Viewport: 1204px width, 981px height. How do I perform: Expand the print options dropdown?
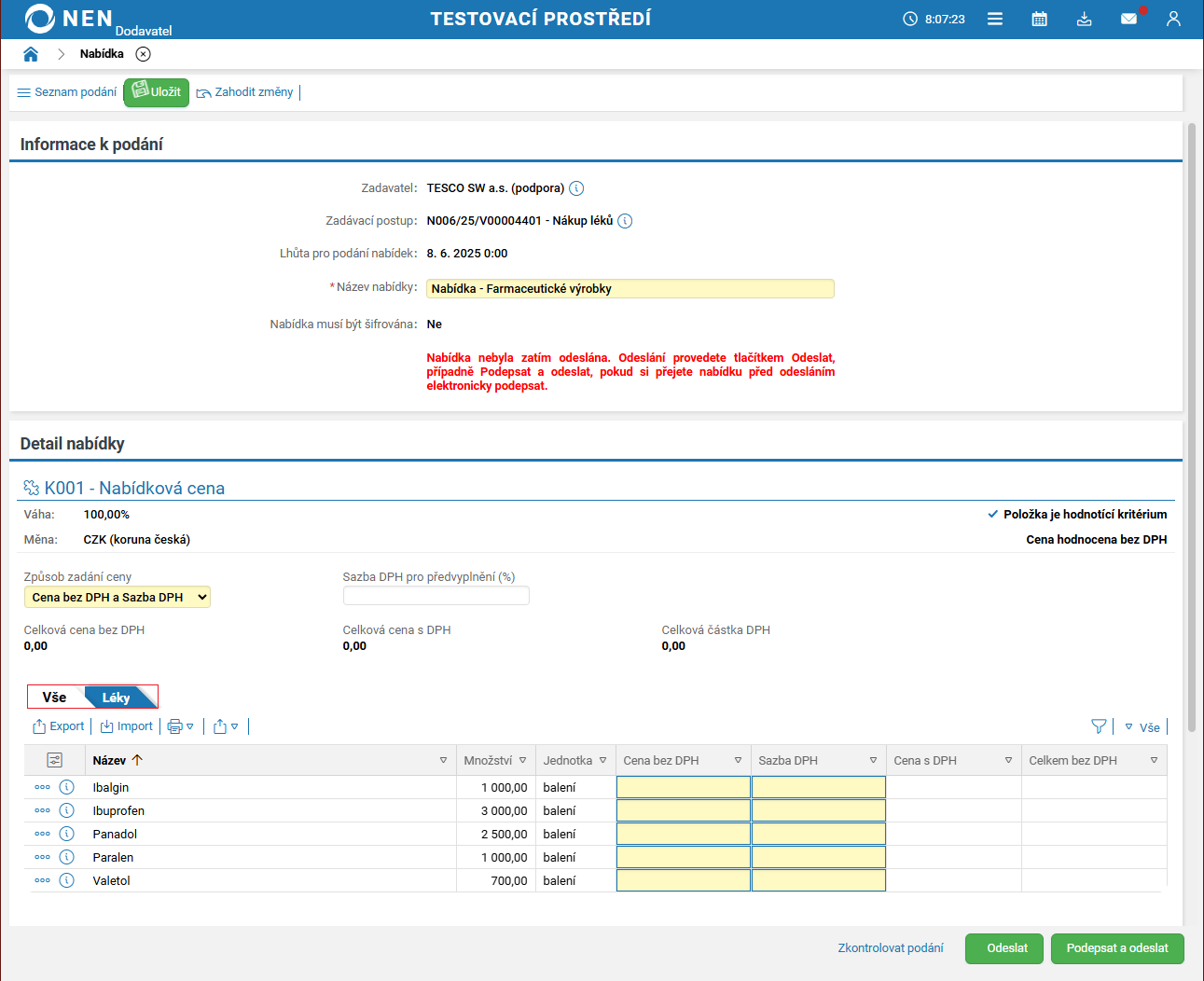[181, 726]
